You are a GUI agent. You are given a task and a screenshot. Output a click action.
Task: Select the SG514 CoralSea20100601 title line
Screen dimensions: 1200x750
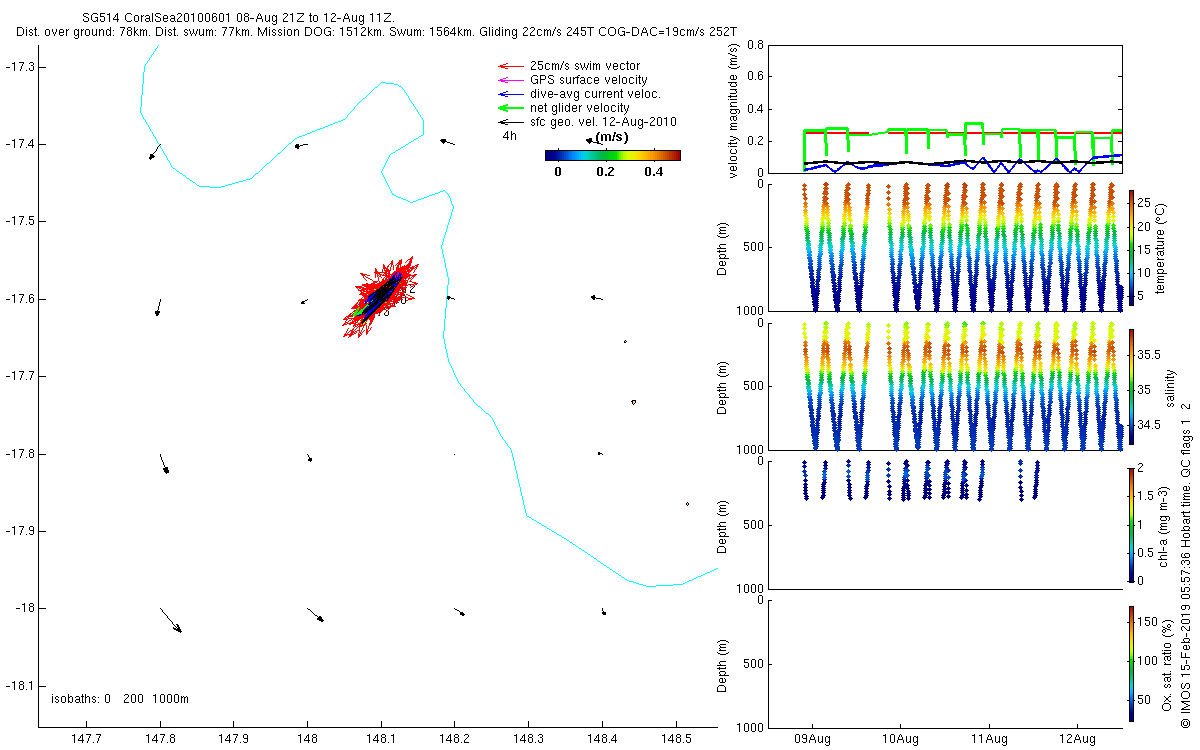point(237,18)
